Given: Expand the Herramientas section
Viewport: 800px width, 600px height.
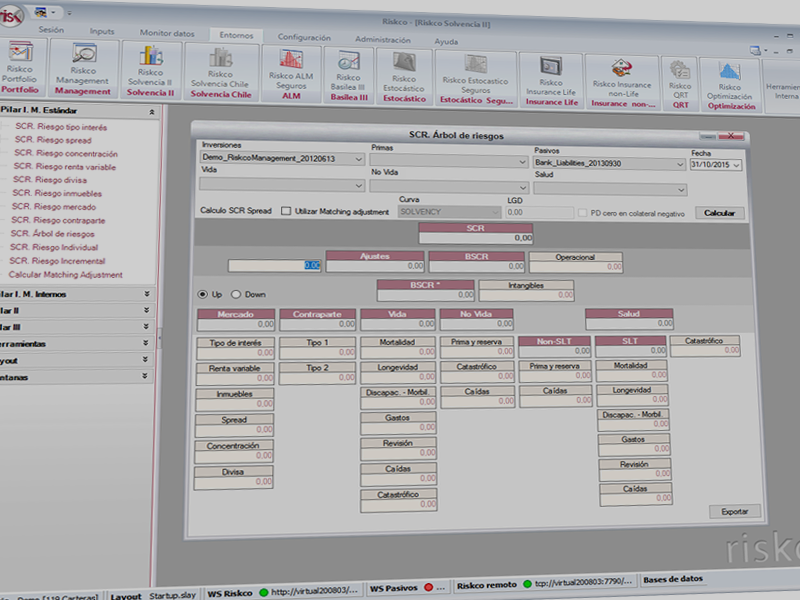Looking at the screenshot, I should [x=145, y=343].
